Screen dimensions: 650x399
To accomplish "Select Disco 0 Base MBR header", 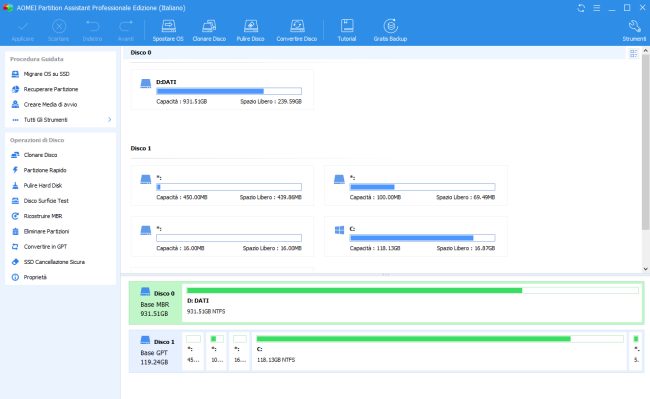I will [x=155, y=303].
